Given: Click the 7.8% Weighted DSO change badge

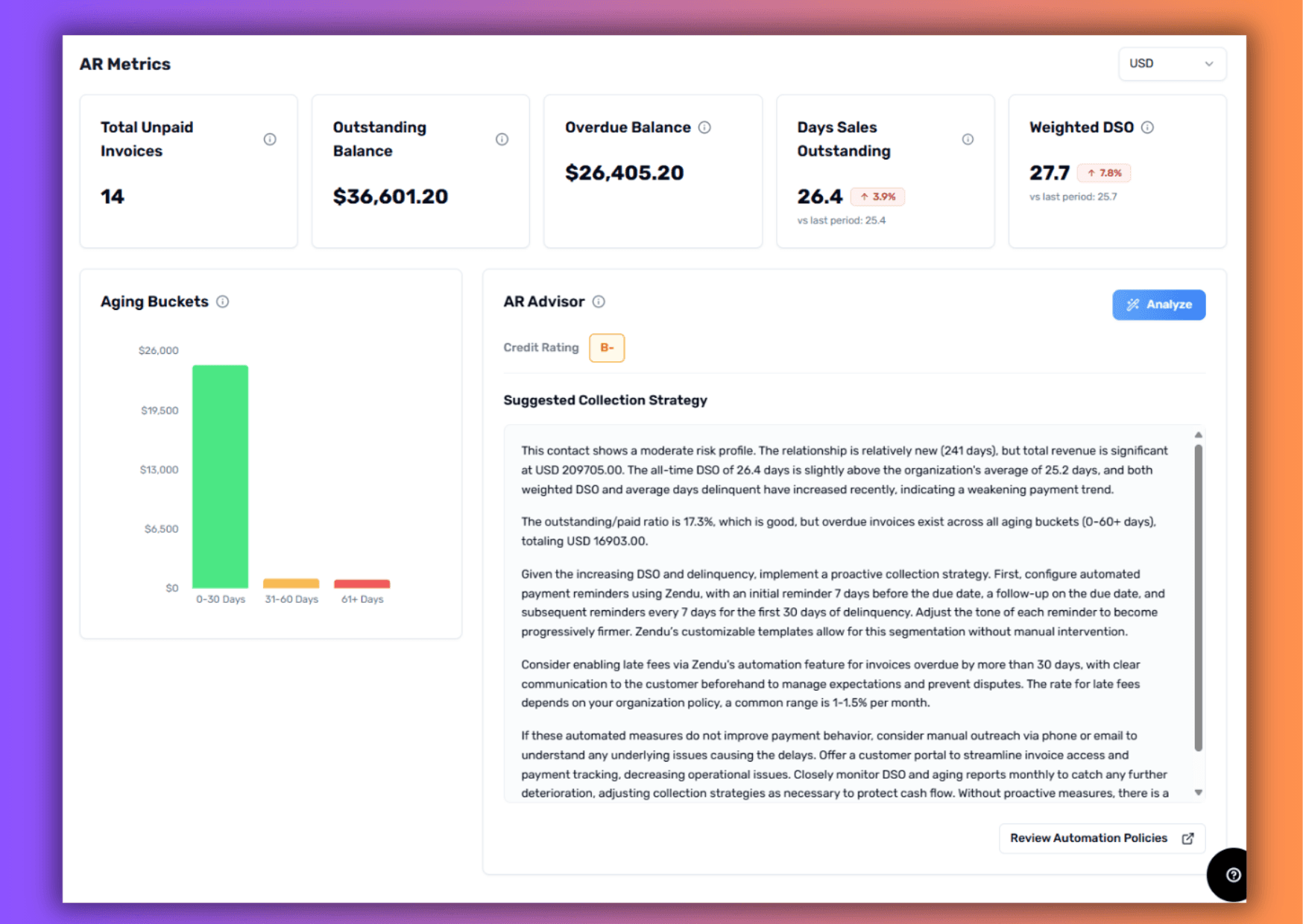Looking at the screenshot, I should tap(1104, 173).
